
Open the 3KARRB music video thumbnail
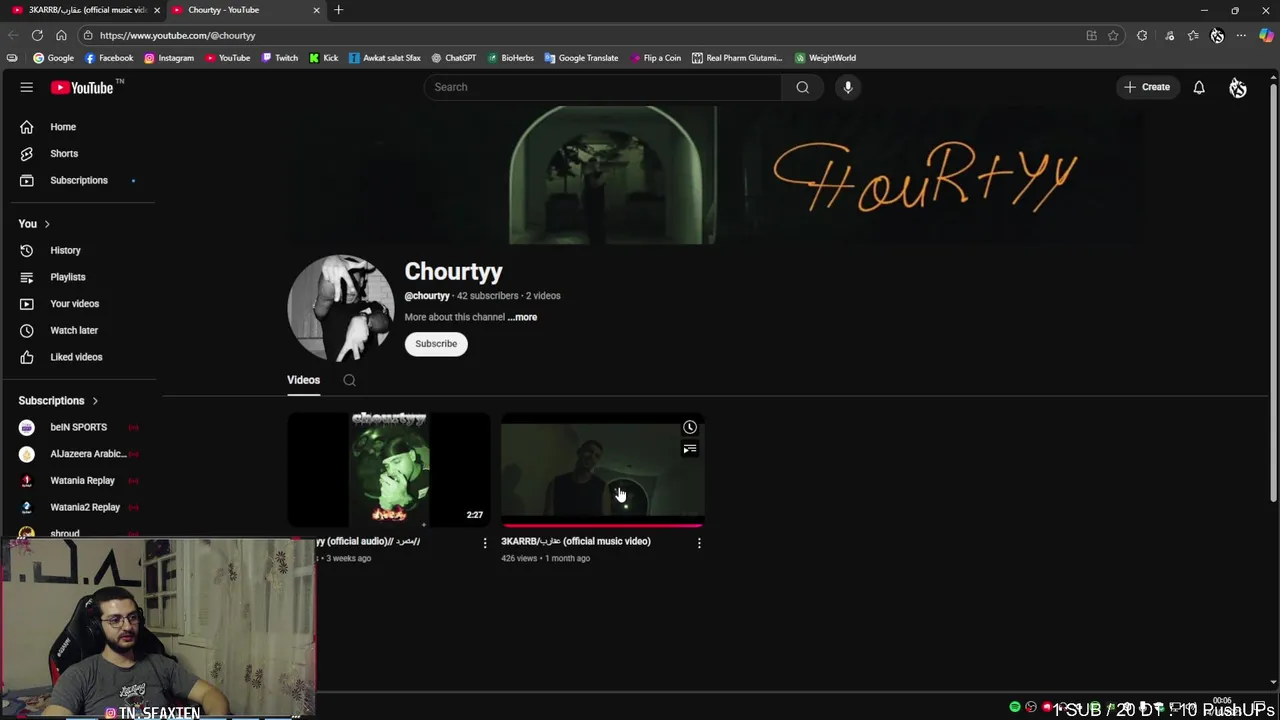tap(603, 469)
